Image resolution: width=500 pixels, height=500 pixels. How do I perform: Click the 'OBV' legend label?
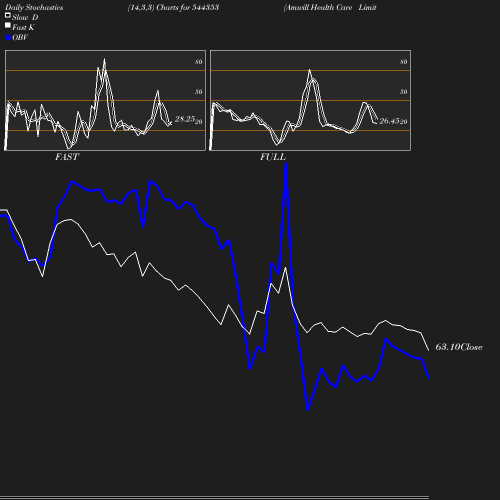pyautogui.click(x=20, y=37)
